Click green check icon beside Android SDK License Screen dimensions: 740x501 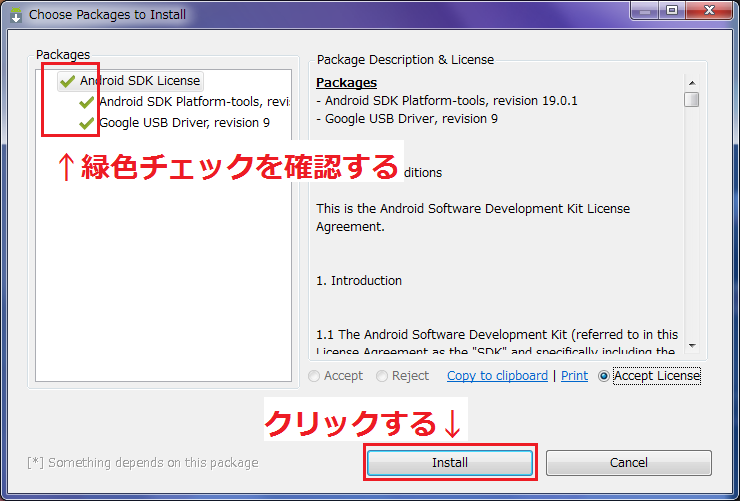(68, 81)
